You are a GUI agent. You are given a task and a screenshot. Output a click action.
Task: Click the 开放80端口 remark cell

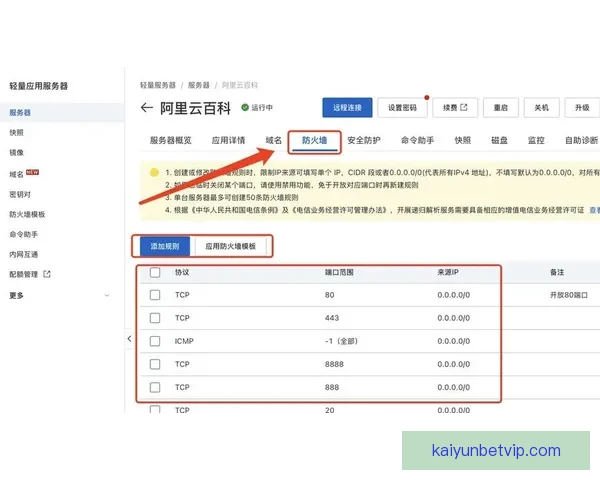tap(569, 295)
